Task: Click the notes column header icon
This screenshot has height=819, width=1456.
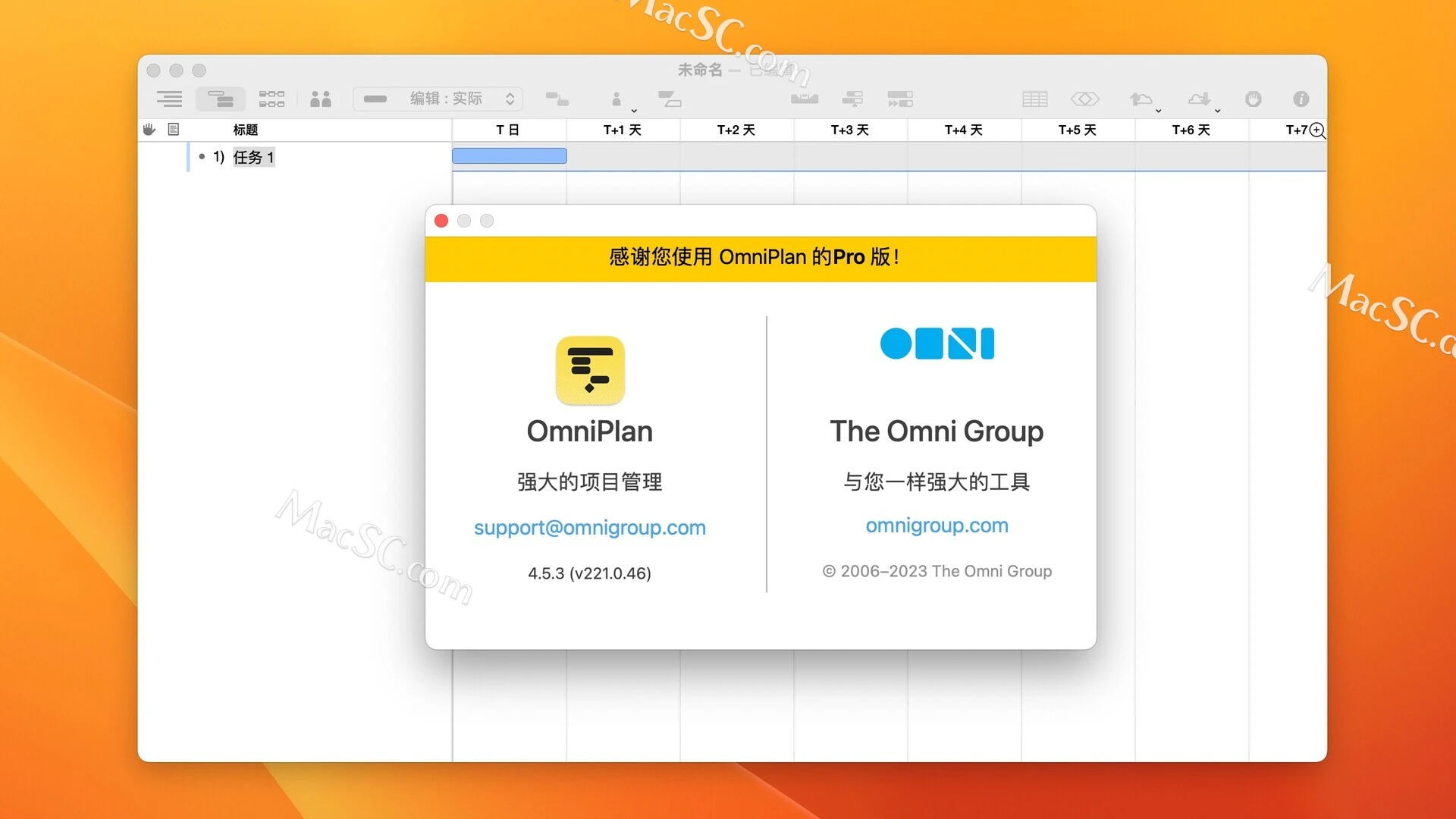Action: 174,130
